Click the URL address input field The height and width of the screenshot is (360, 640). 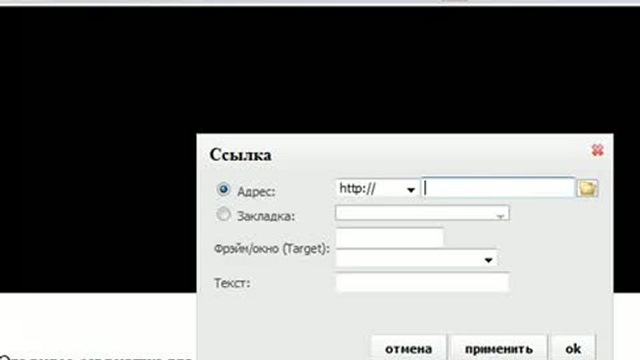pyautogui.click(x=498, y=188)
